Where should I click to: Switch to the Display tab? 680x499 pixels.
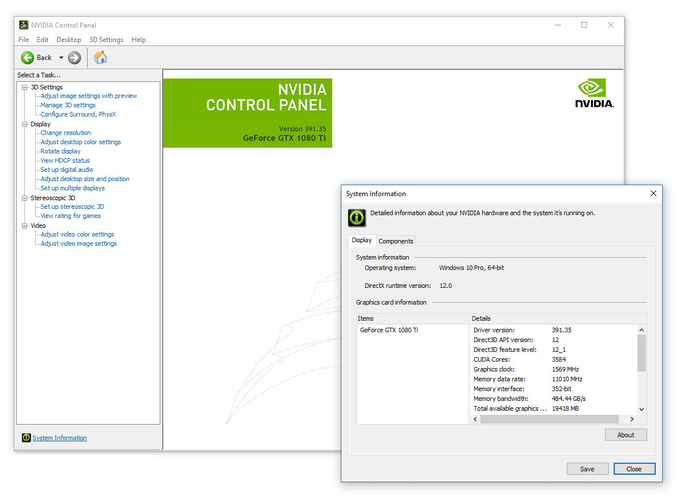coord(362,240)
